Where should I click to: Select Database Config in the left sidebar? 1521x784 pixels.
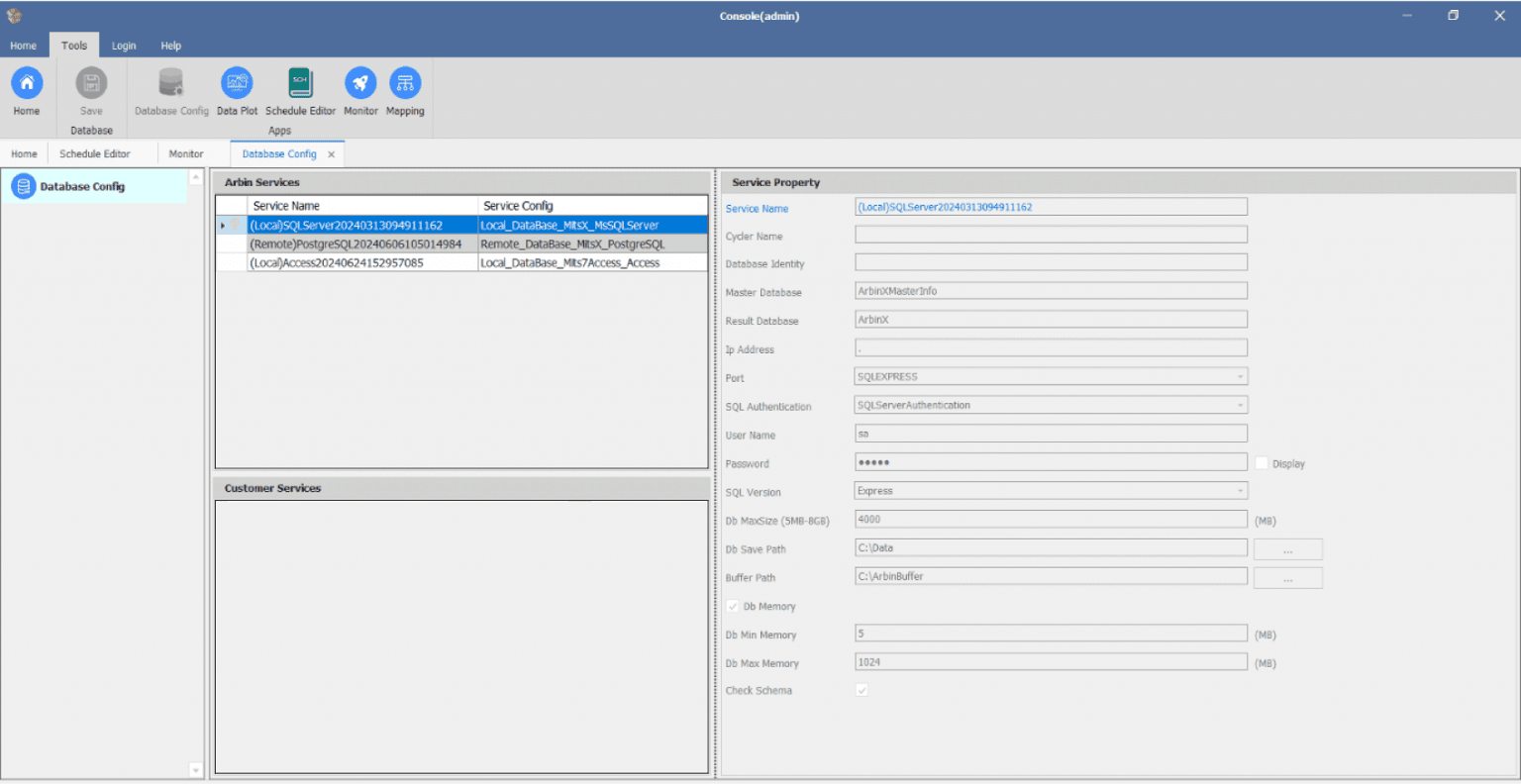pos(83,186)
